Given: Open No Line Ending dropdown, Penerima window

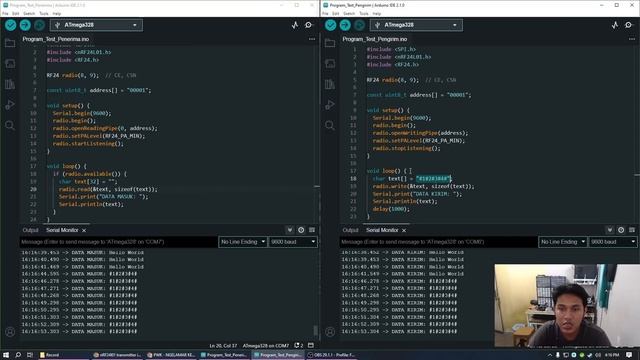Looking at the screenshot, I should 243,242.
